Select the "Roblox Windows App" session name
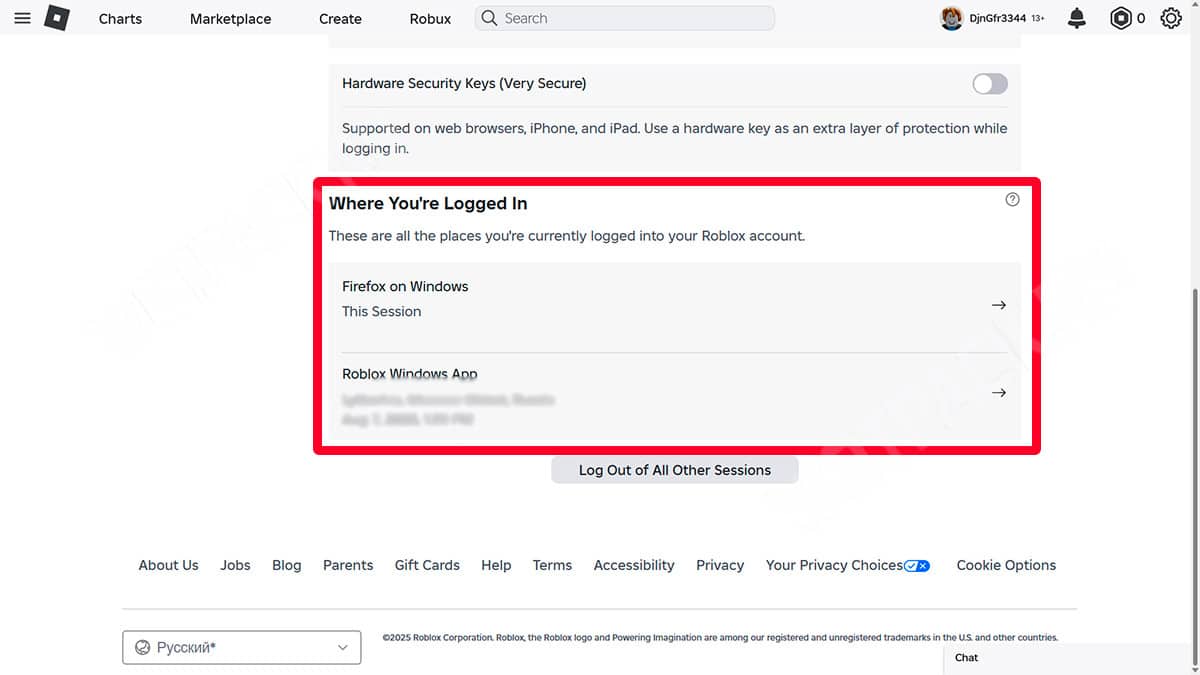 (x=410, y=374)
